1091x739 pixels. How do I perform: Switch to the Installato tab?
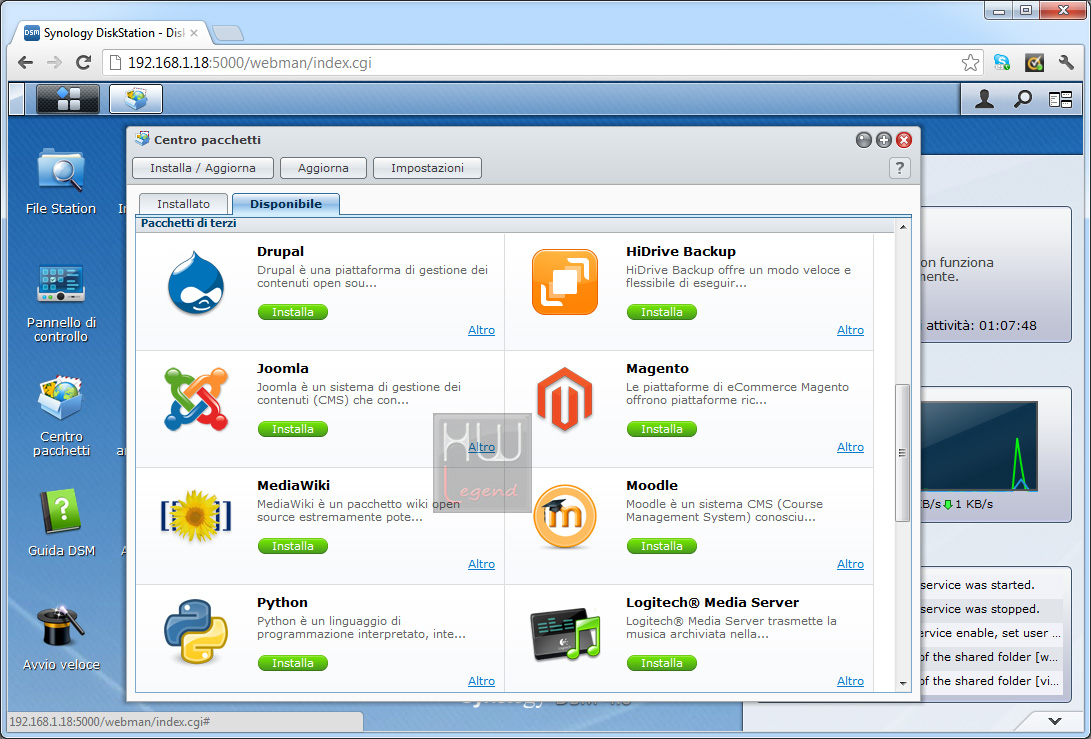[x=184, y=204]
